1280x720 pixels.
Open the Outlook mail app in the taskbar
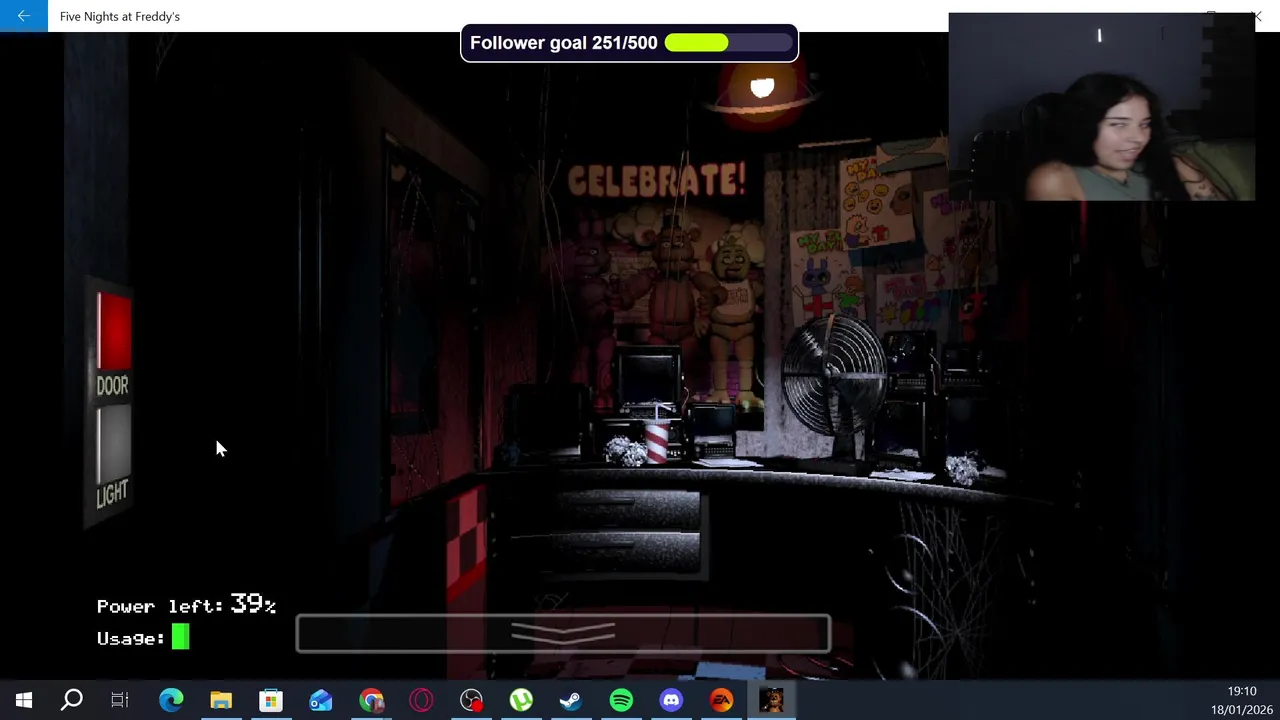(x=321, y=700)
